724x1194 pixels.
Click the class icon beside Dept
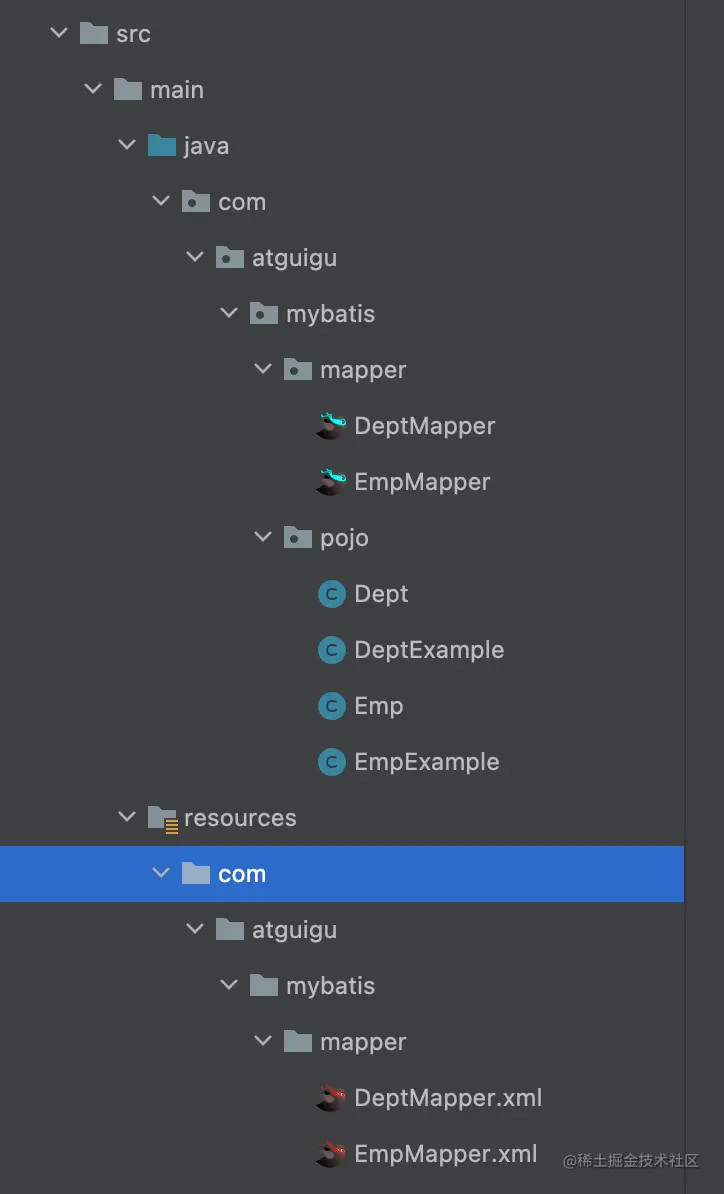(x=330, y=594)
